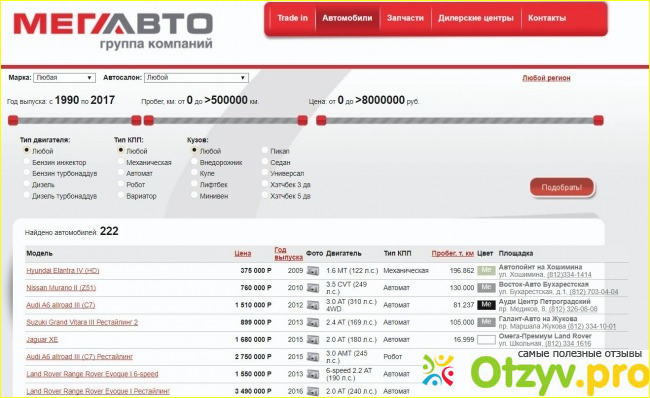The height and width of the screenshot is (398, 650).
Task: Select Дизель engine type radio button
Action: (27, 184)
